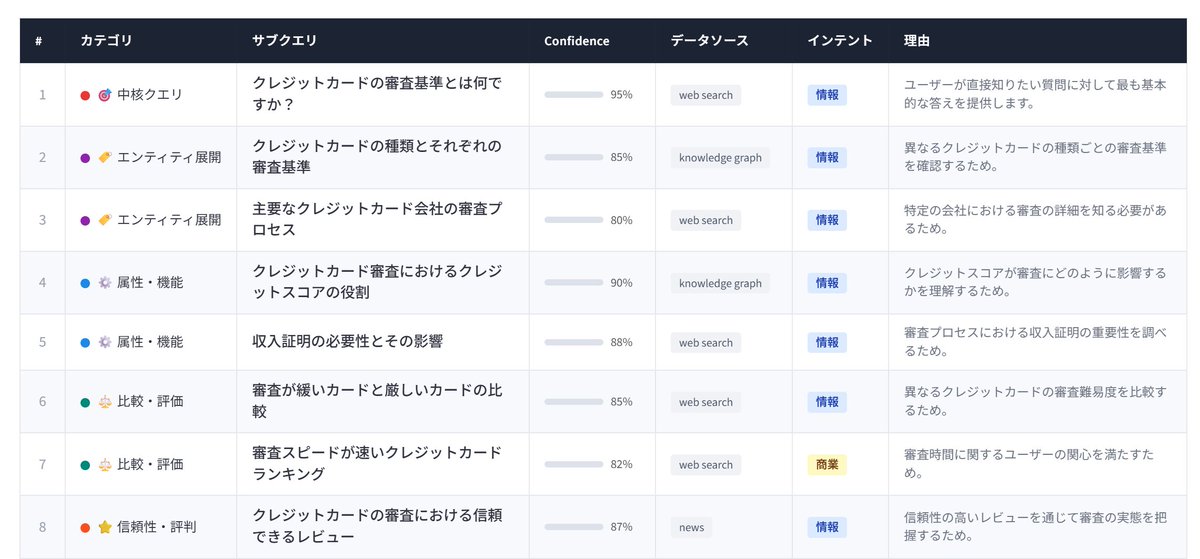Viewport: 1200px width, 559px height.
Task: Click the カテゴリ column header
Action: coord(106,41)
